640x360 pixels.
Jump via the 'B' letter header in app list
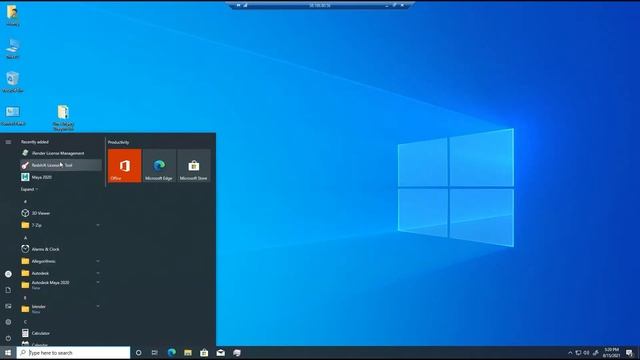[x=25, y=298]
